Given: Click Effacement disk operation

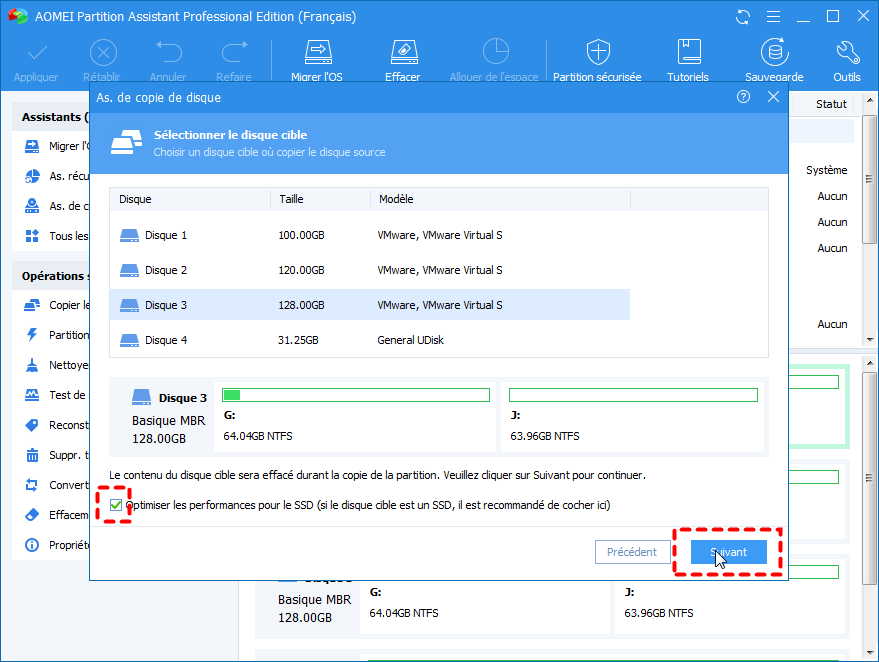Looking at the screenshot, I should click(x=57, y=515).
